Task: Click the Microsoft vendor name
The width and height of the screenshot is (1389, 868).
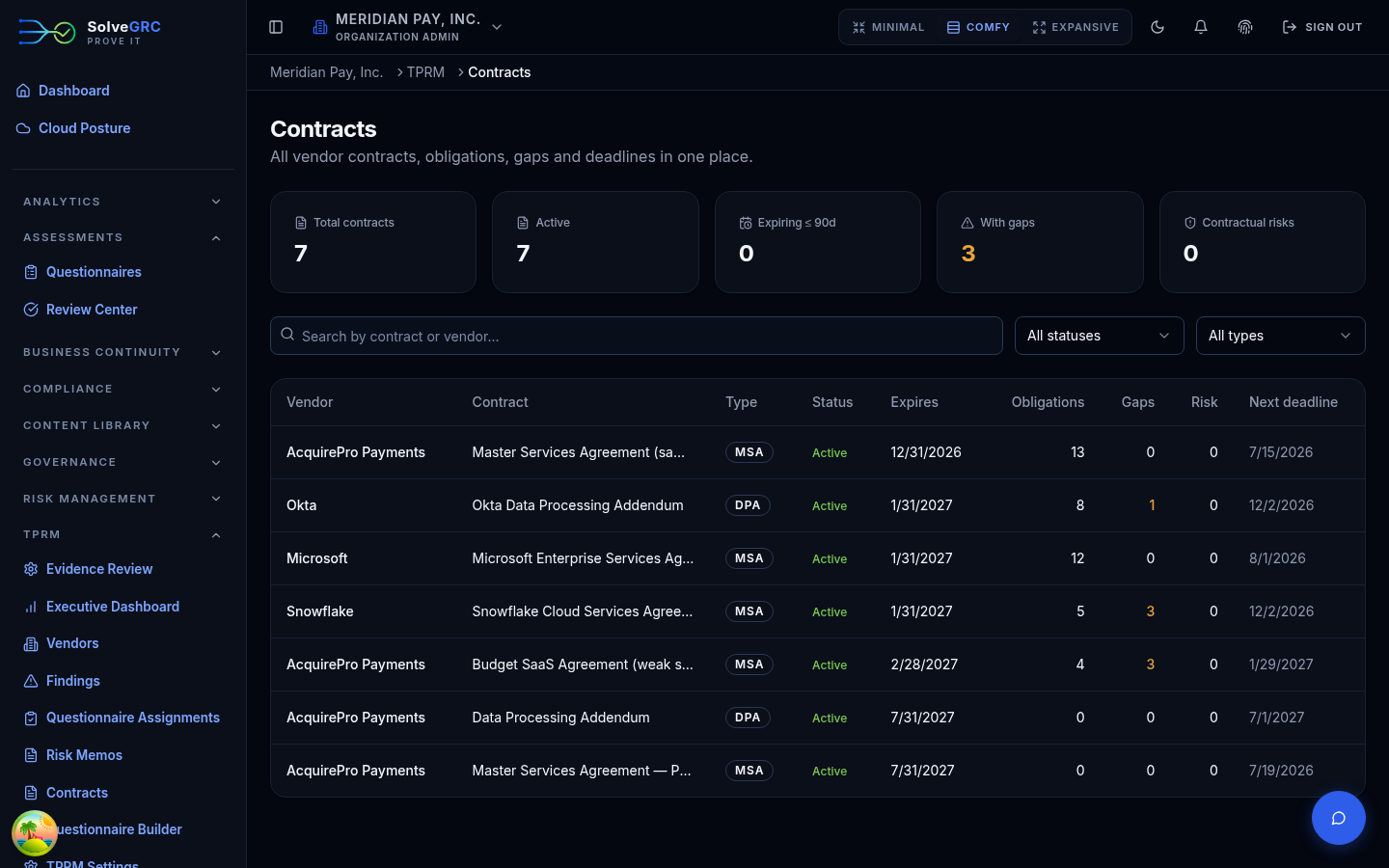Action: (317, 558)
